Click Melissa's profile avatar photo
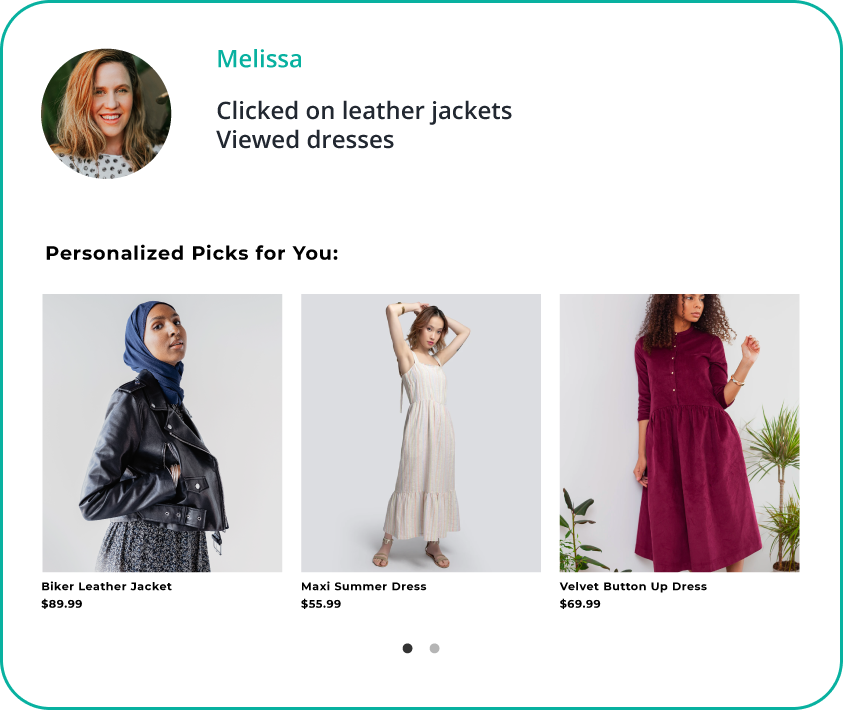 (x=107, y=112)
